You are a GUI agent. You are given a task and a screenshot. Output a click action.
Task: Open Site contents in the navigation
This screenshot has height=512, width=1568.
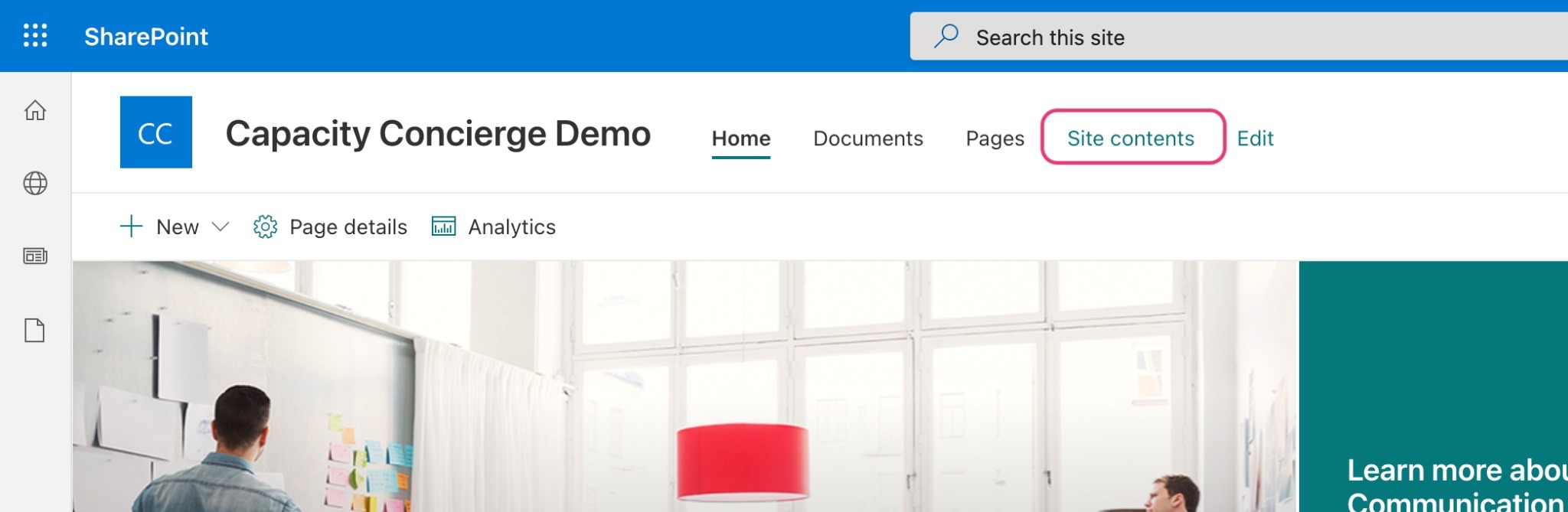1131,139
